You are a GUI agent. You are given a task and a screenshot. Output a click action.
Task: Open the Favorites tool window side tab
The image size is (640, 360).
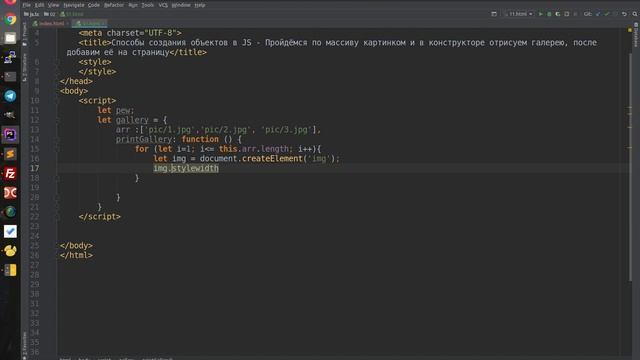point(24,346)
